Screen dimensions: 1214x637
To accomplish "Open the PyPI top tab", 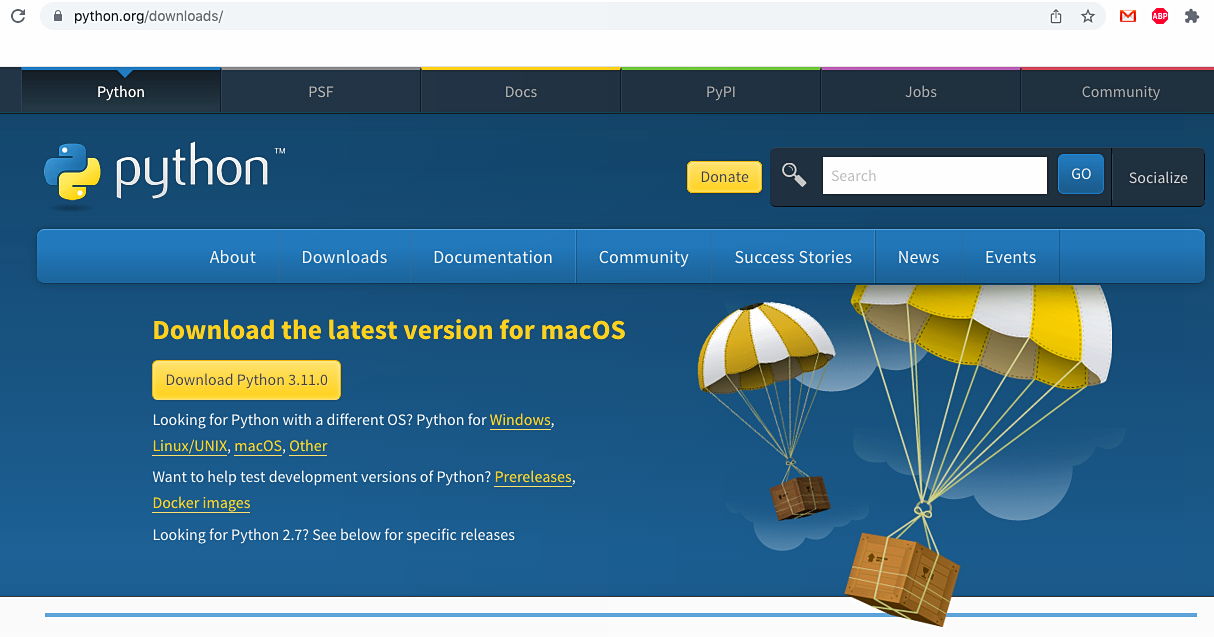I will [721, 91].
